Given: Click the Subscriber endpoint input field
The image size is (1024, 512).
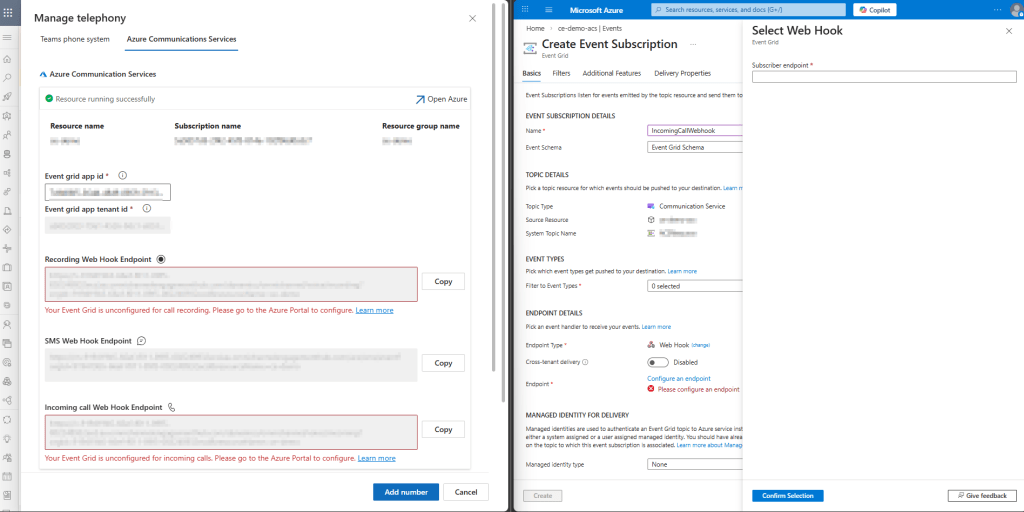Looking at the screenshot, I should (884, 77).
